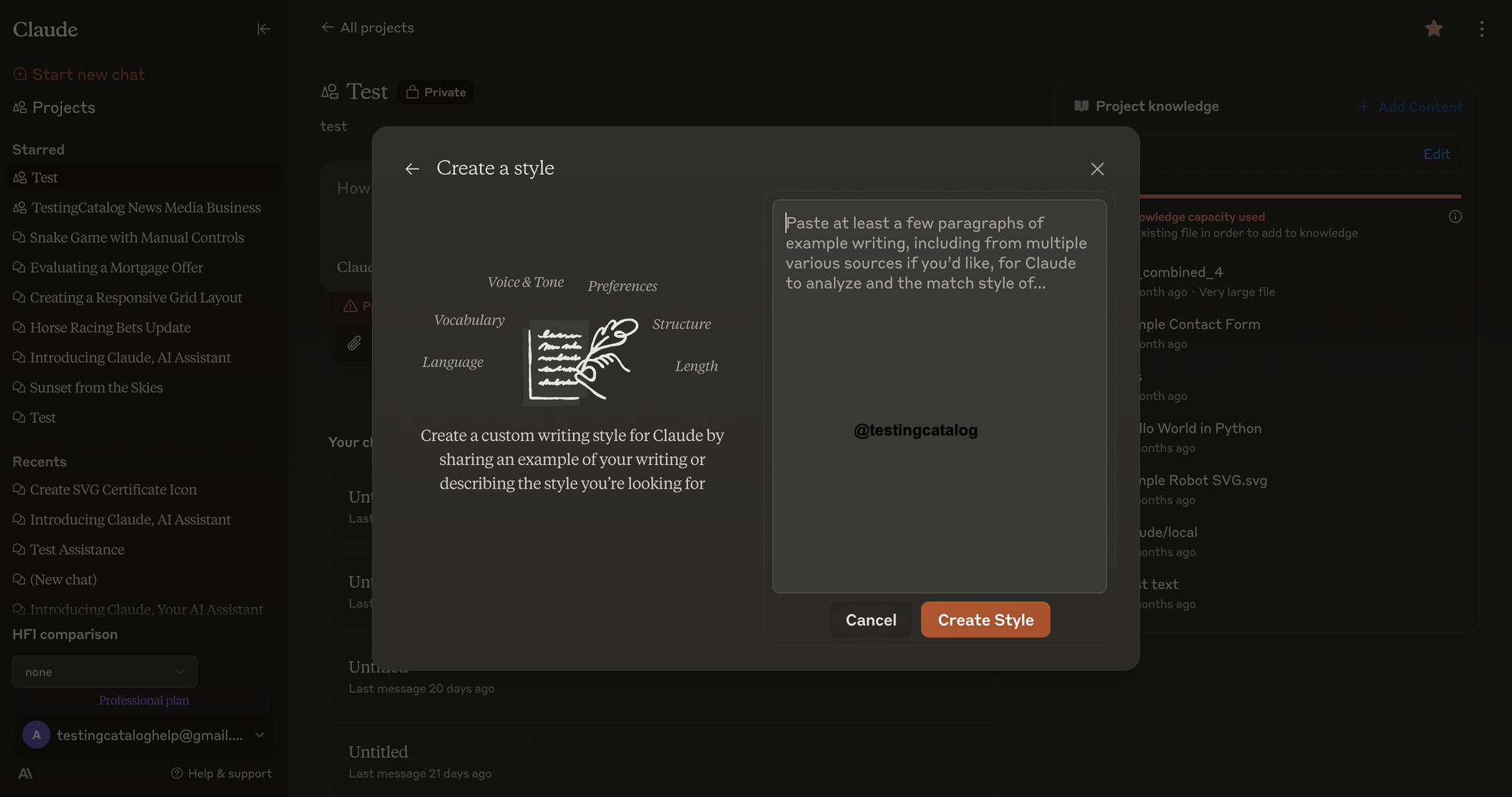Viewport: 1512px width, 797px height.
Task: Click the Professional plan label
Action: [144, 700]
